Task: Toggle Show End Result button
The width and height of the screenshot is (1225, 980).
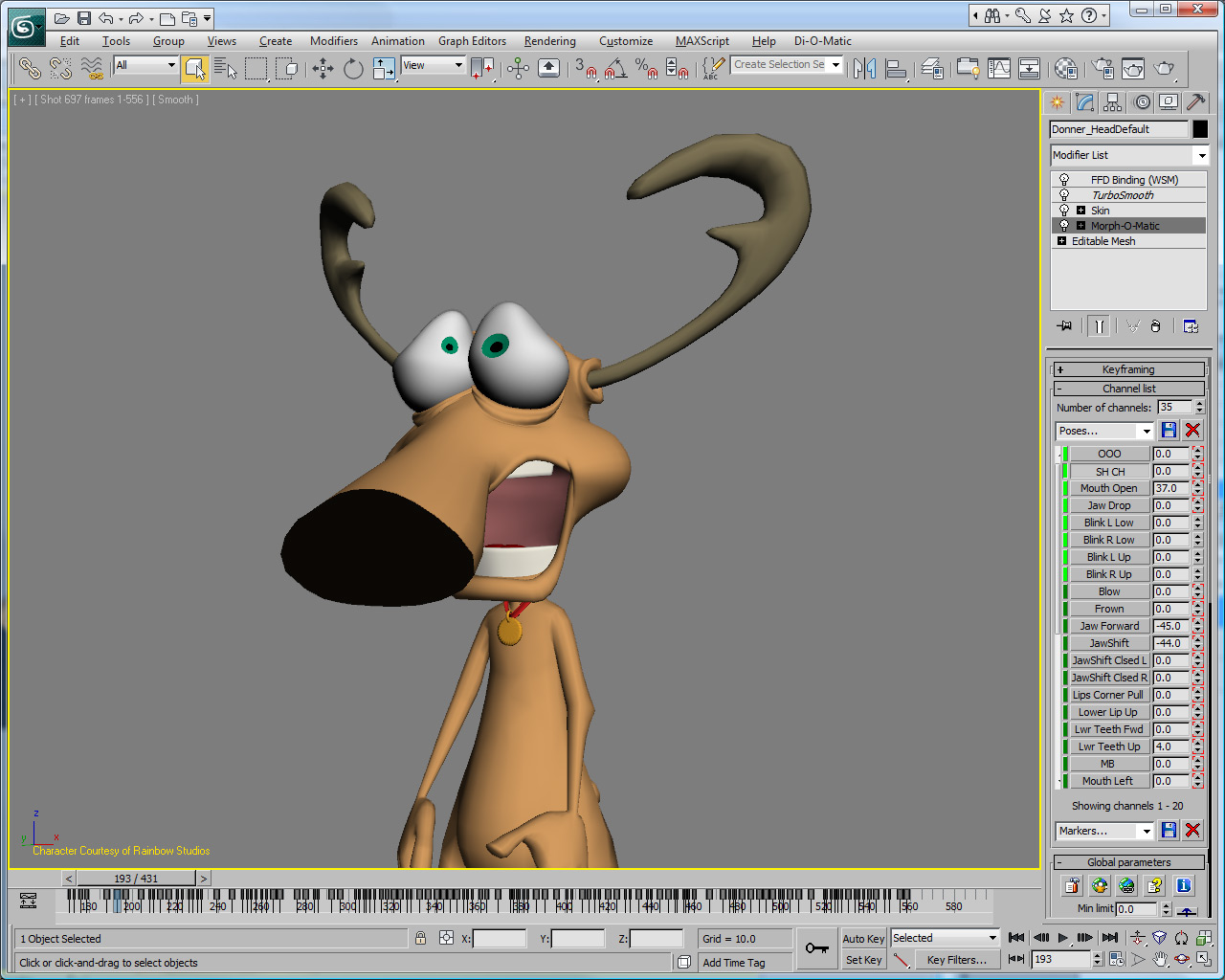Action: 1099,326
